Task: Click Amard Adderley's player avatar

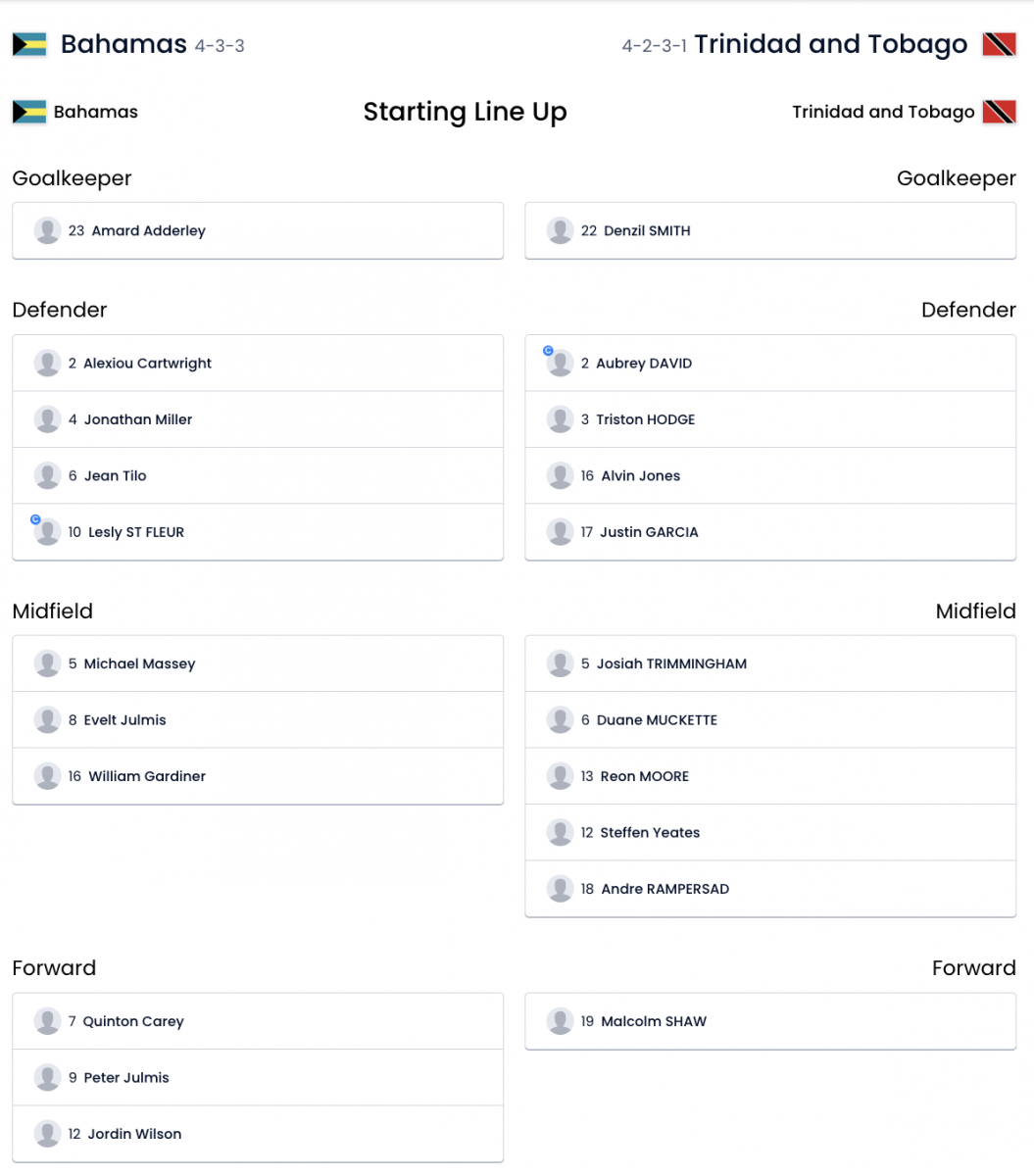Action: coord(47,231)
